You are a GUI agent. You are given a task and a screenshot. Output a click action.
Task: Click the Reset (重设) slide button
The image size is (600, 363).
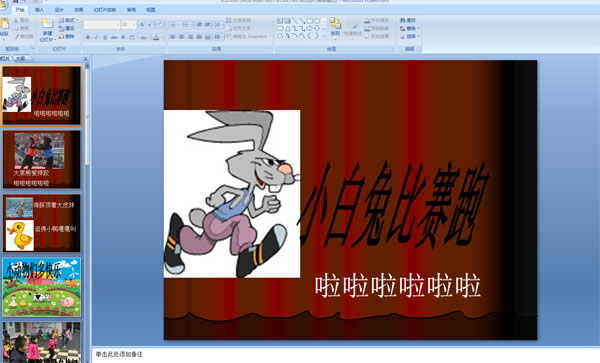[x=67, y=28]
